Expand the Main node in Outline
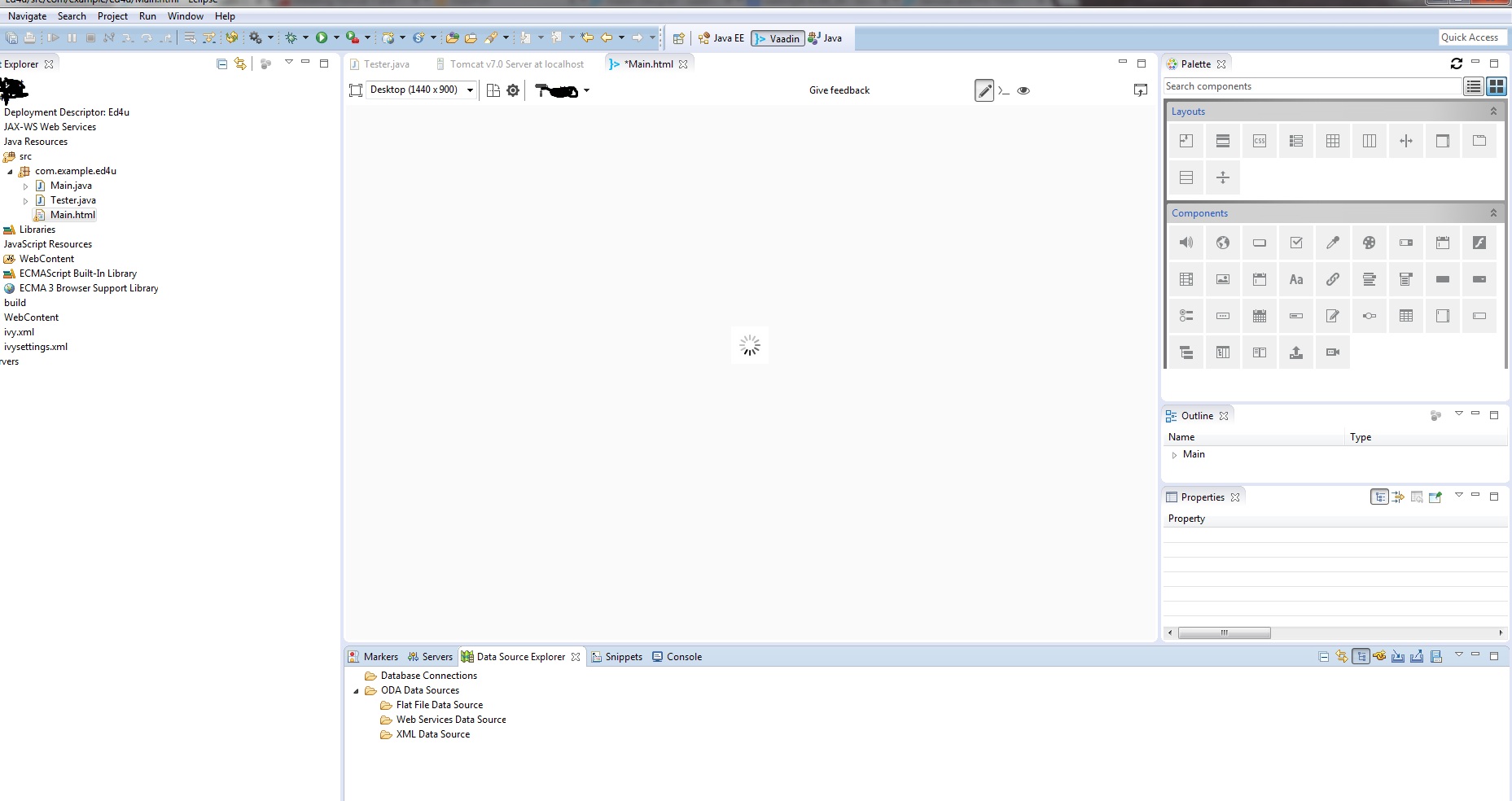1512x801 pixels. pos(1174,455)
